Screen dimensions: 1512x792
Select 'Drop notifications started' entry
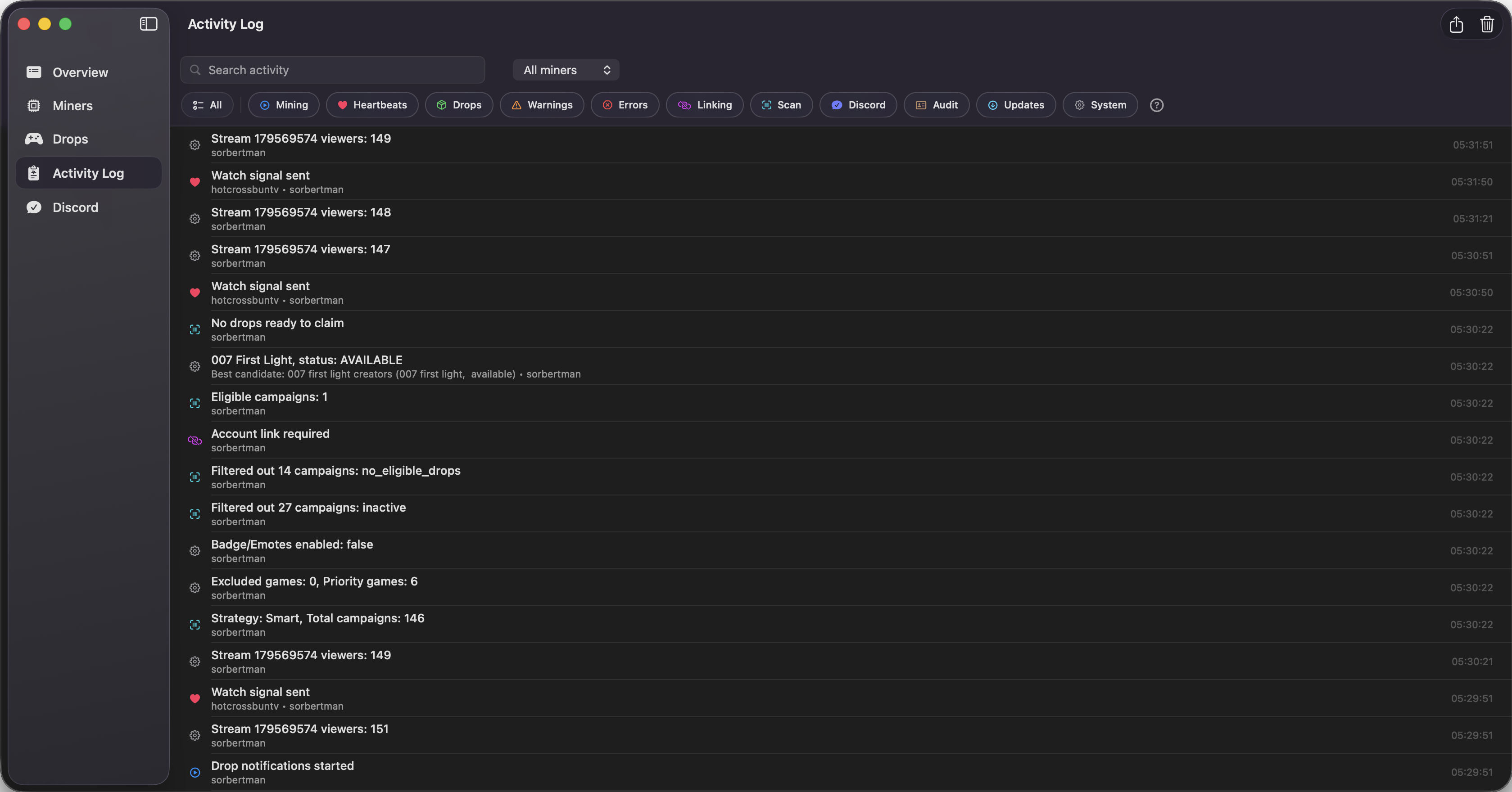[x=841, y=773]
